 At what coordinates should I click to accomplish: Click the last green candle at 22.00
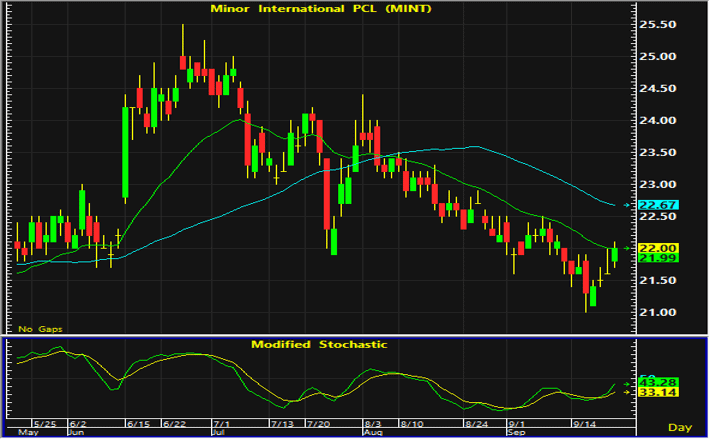click(x=614, y=255)
